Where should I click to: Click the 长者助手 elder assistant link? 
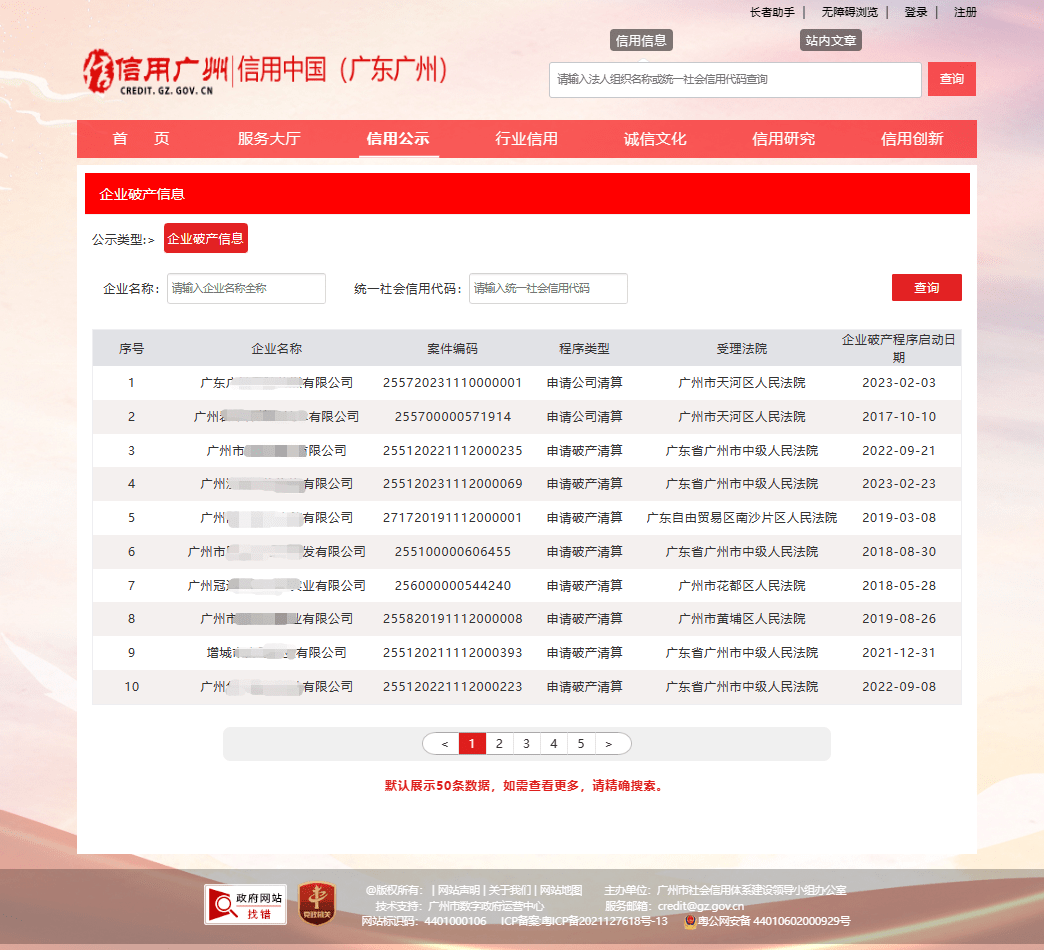pos(771,12)
